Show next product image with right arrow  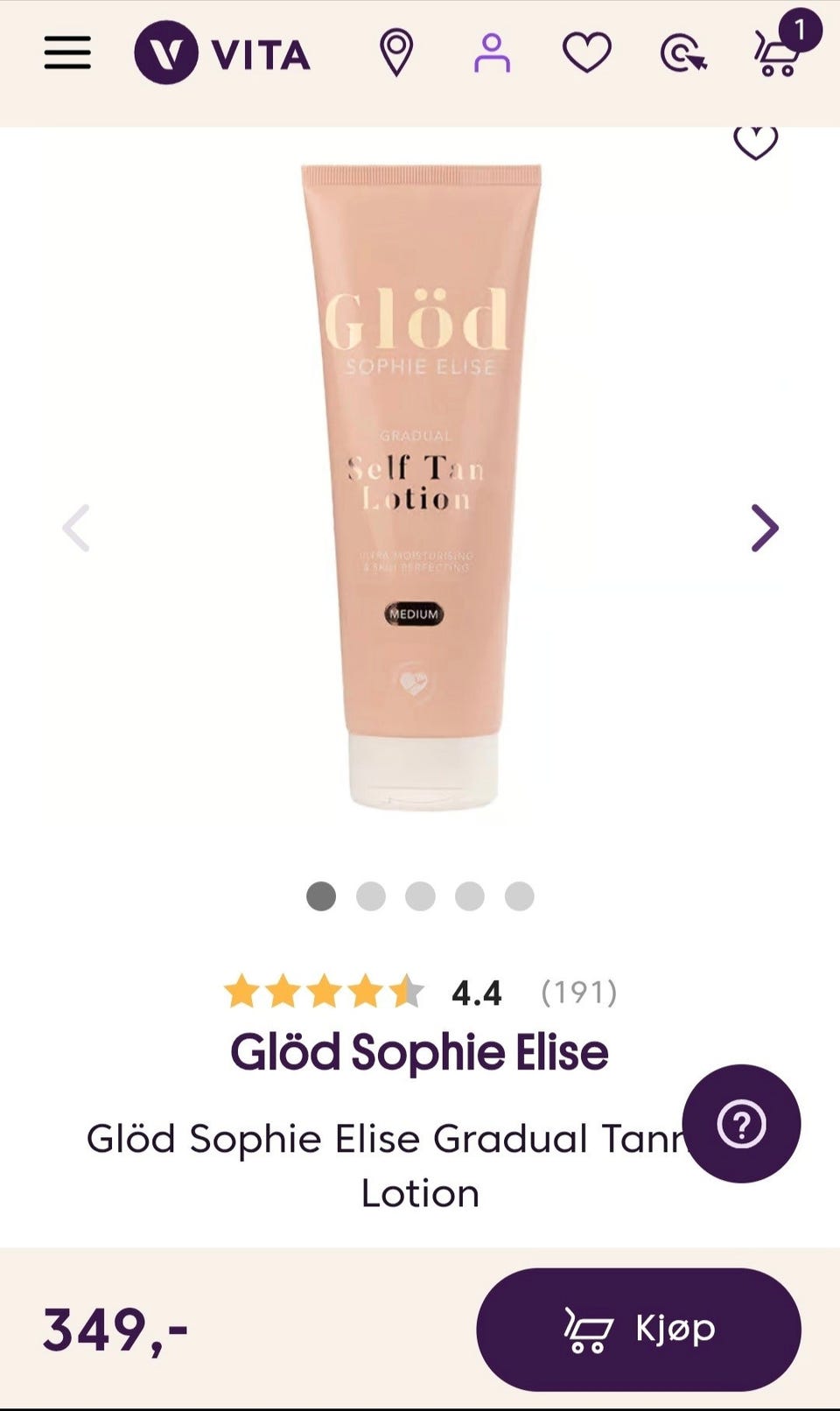[765, 528]
